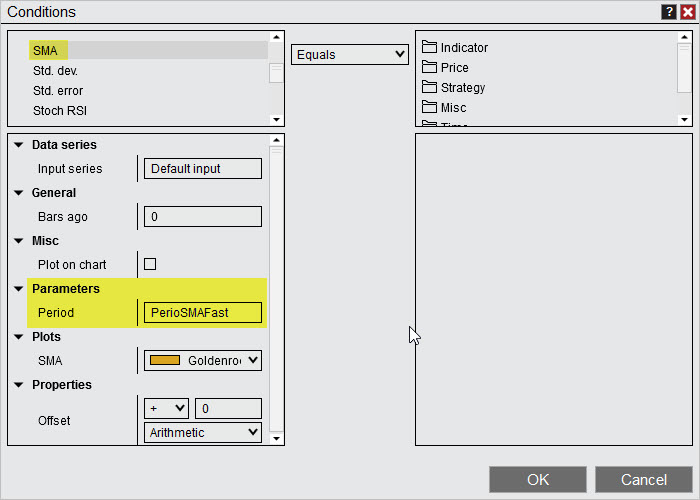Close the Conditions dialog with red X
The image size is (700, 500).
pos(688,12)
